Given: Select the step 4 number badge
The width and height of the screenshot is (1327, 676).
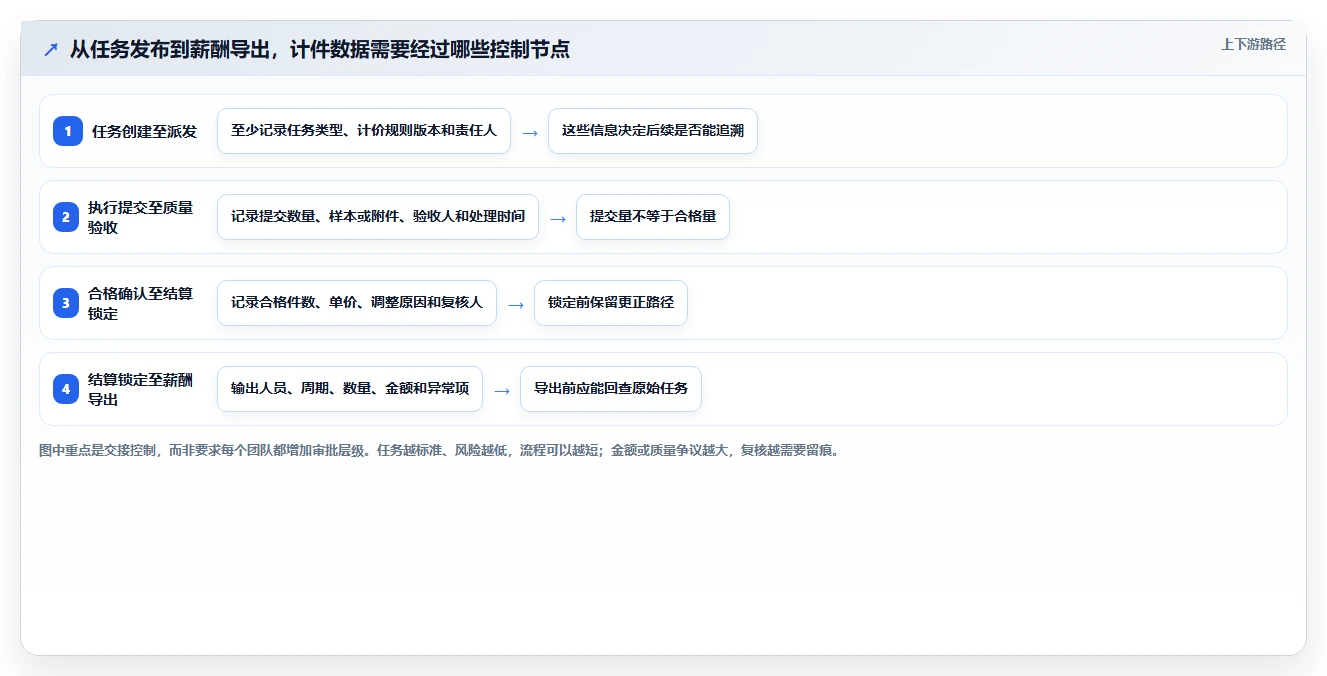Looking at the screenshot, I should [68, 389].
